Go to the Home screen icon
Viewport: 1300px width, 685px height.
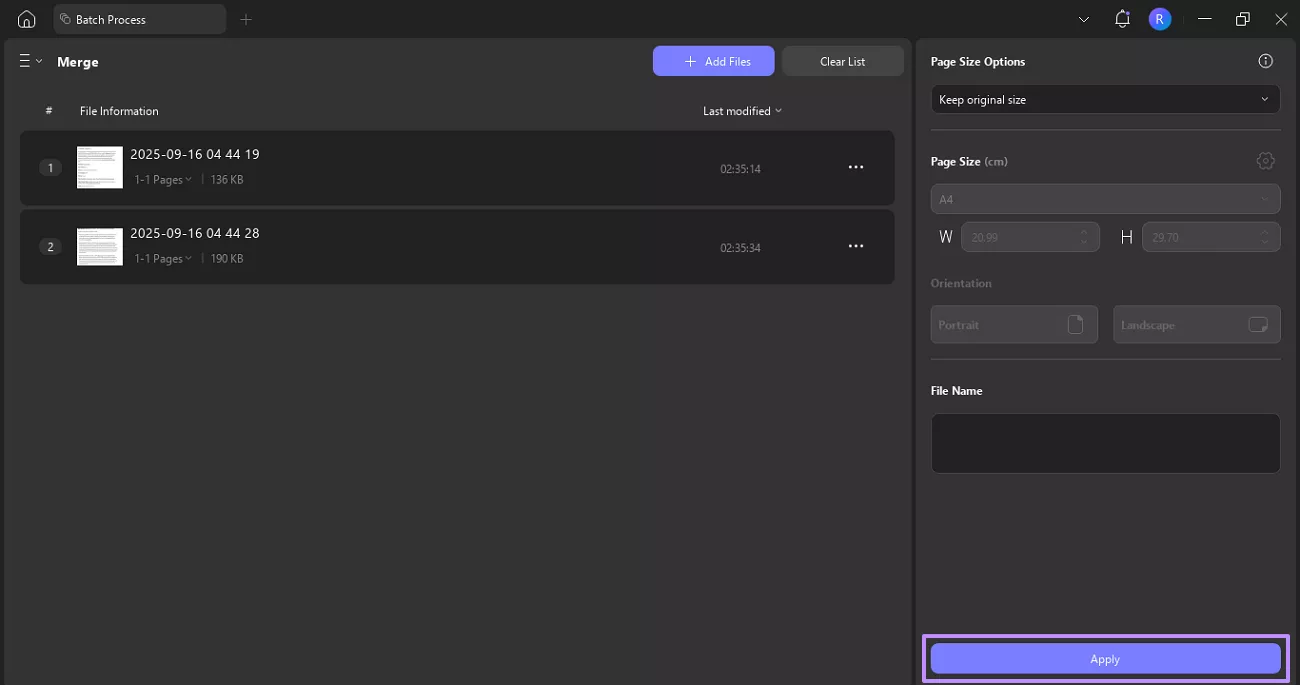tap(27, 19)
